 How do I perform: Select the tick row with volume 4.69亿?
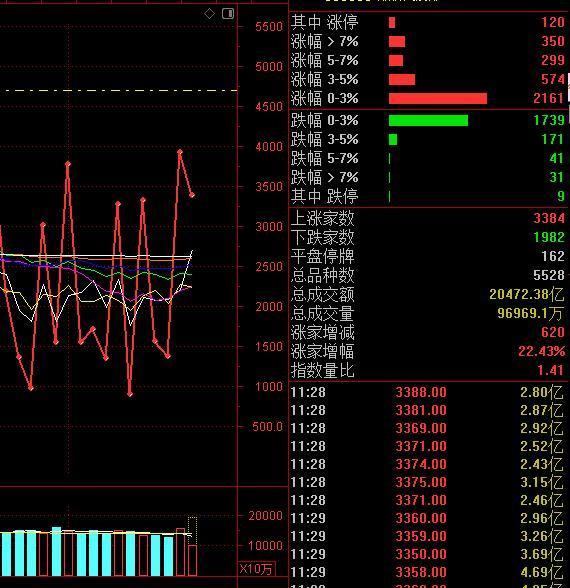pos(428,572)
